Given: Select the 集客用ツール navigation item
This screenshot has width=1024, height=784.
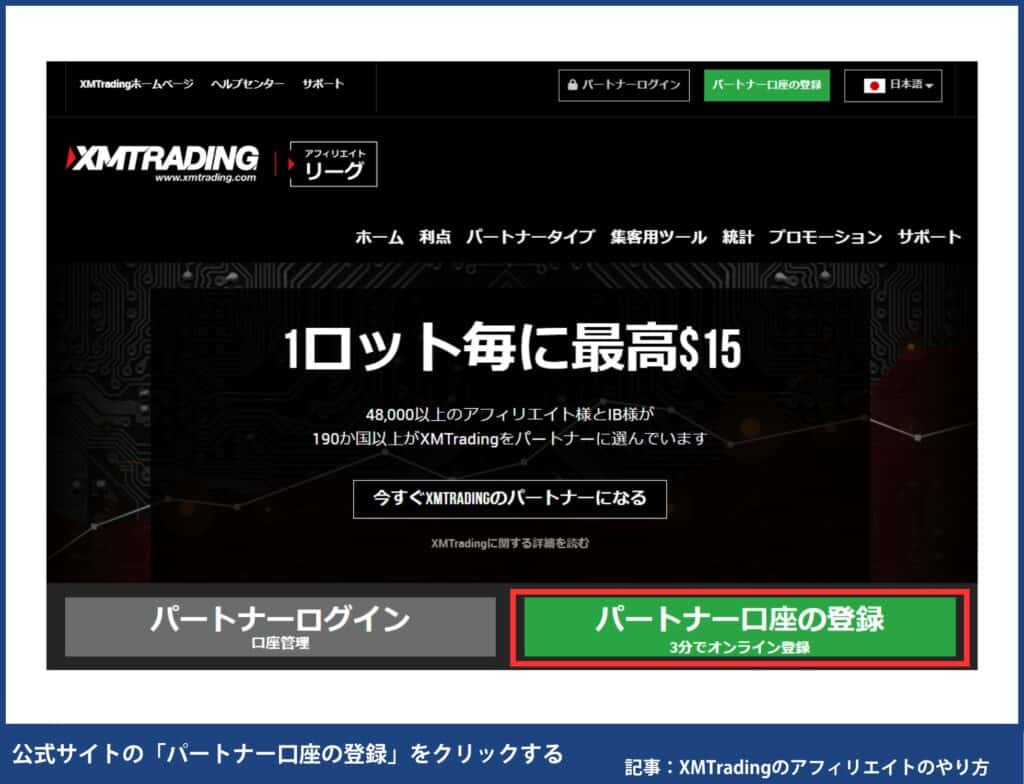Looking at the screenshot, I should pos(655,236).
